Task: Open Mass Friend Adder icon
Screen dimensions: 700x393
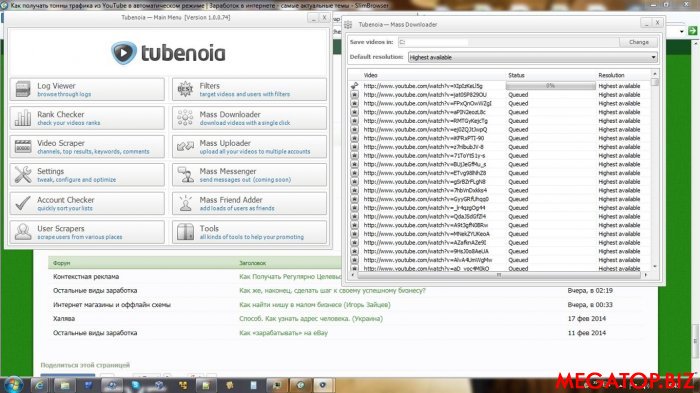Action: pos(185,203)
